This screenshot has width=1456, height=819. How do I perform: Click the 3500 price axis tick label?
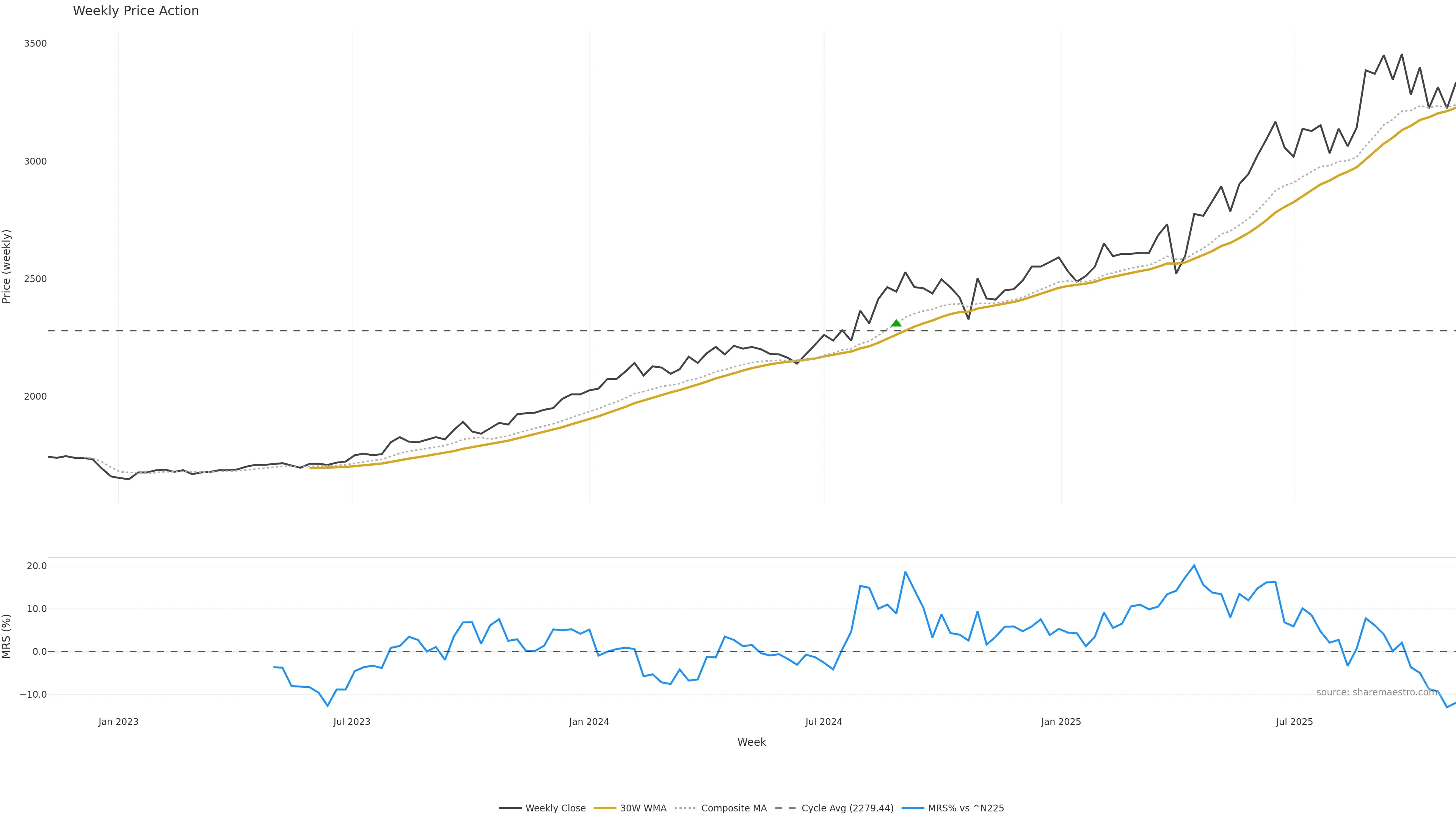(x=35, y=44)
